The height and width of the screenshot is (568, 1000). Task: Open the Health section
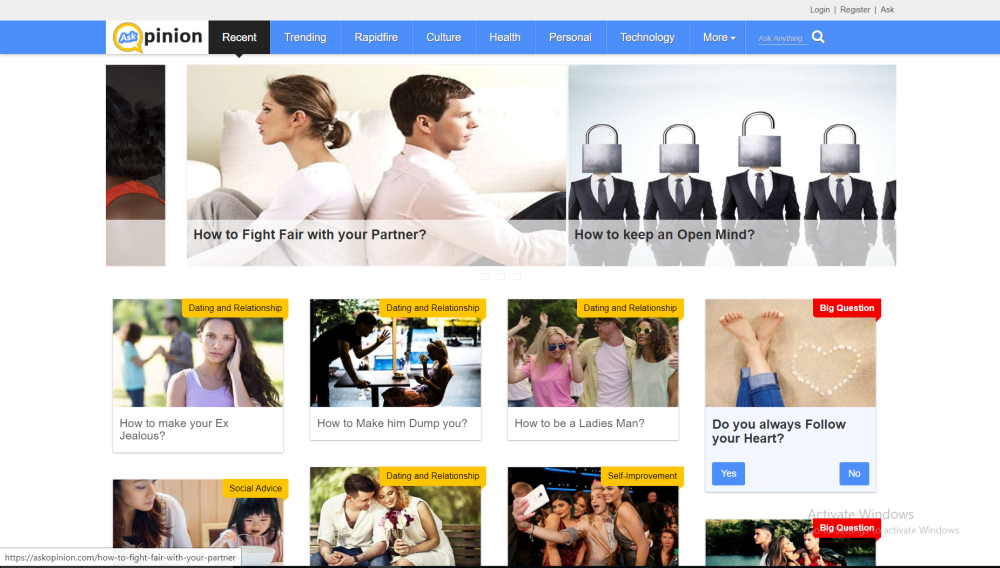(x=504, y=37)
